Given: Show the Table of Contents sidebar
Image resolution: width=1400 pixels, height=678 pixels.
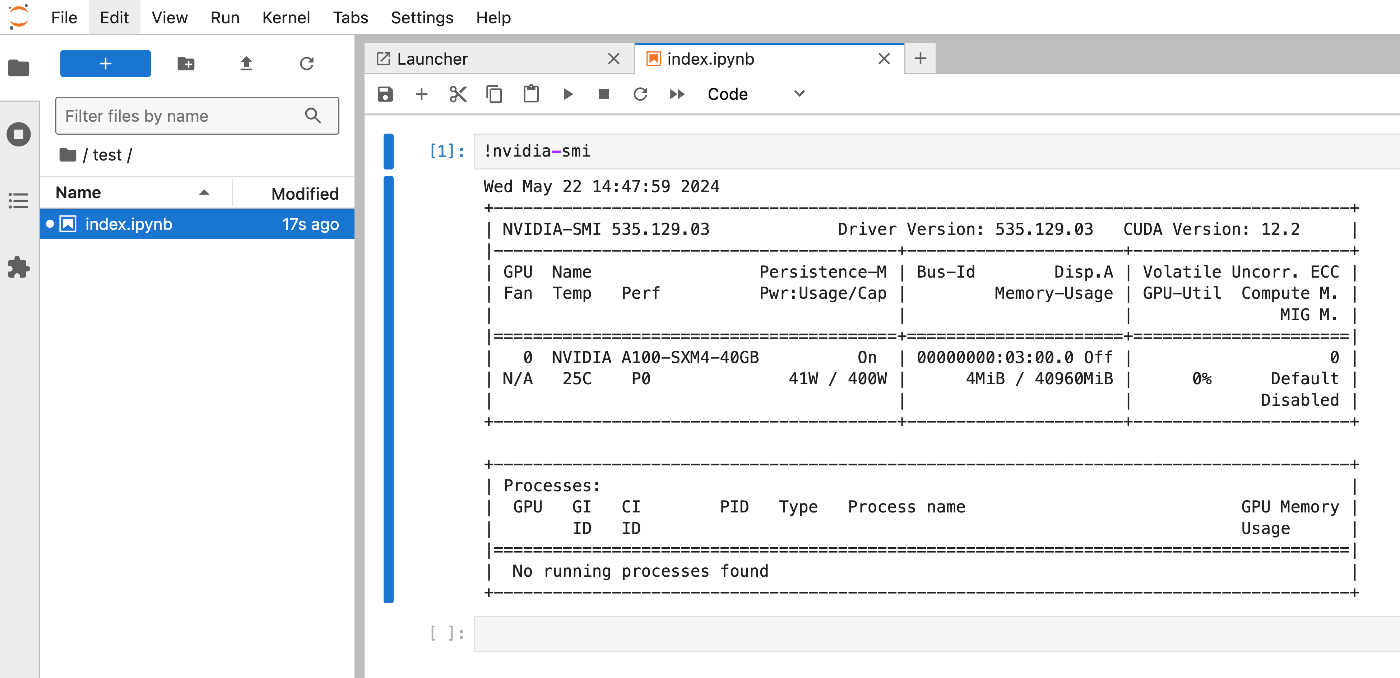Looking at the screenshot, I should pyautogui.click(x=19, y=201).
